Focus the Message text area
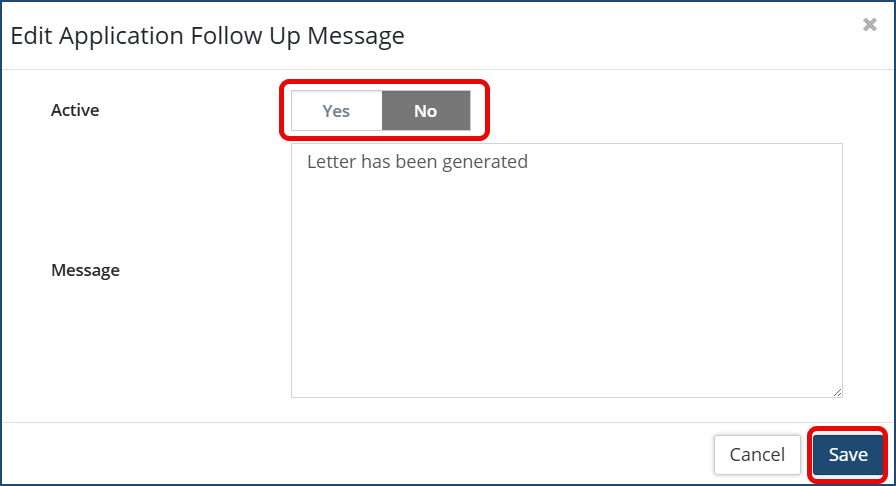Viewport: 896px width, 486px height. pos(566,270)
